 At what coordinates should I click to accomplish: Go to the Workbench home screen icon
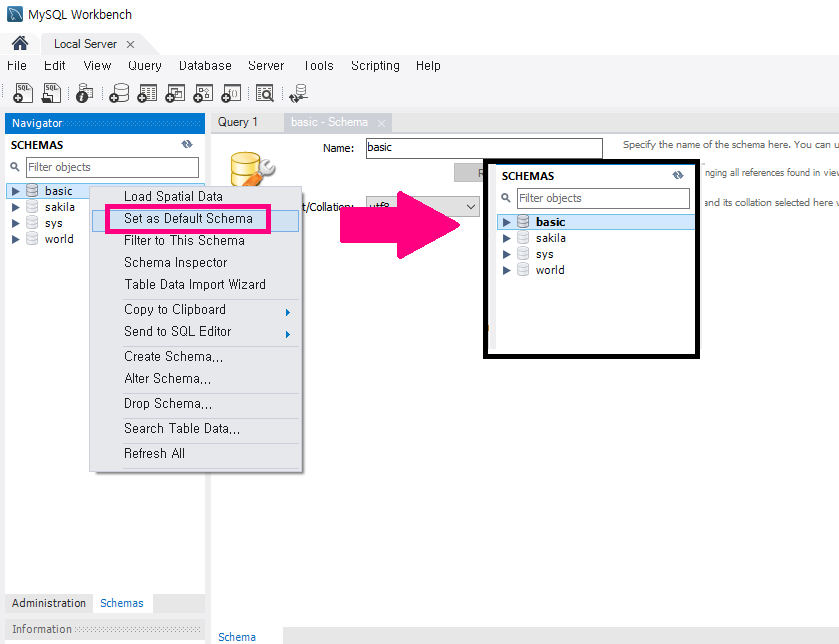point(20,43)
